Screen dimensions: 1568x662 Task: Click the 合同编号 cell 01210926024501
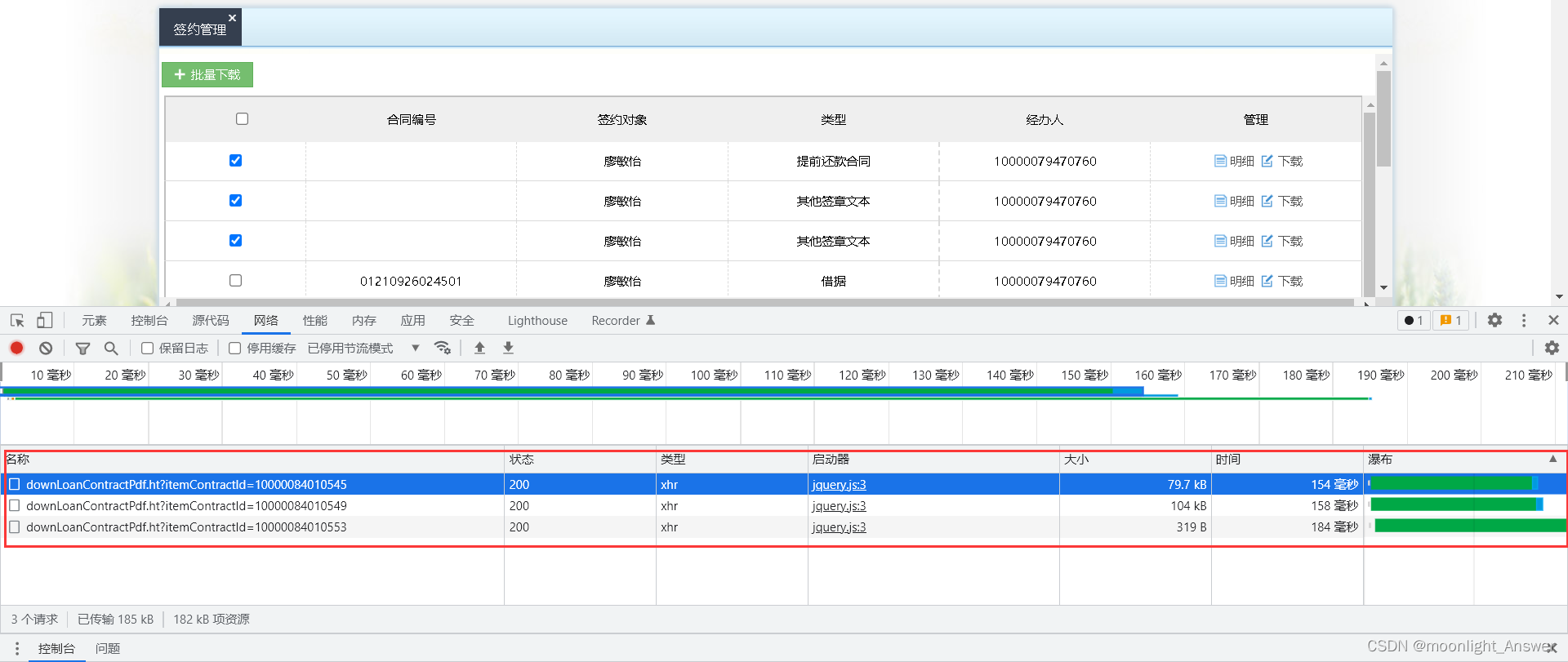(411, 281)
